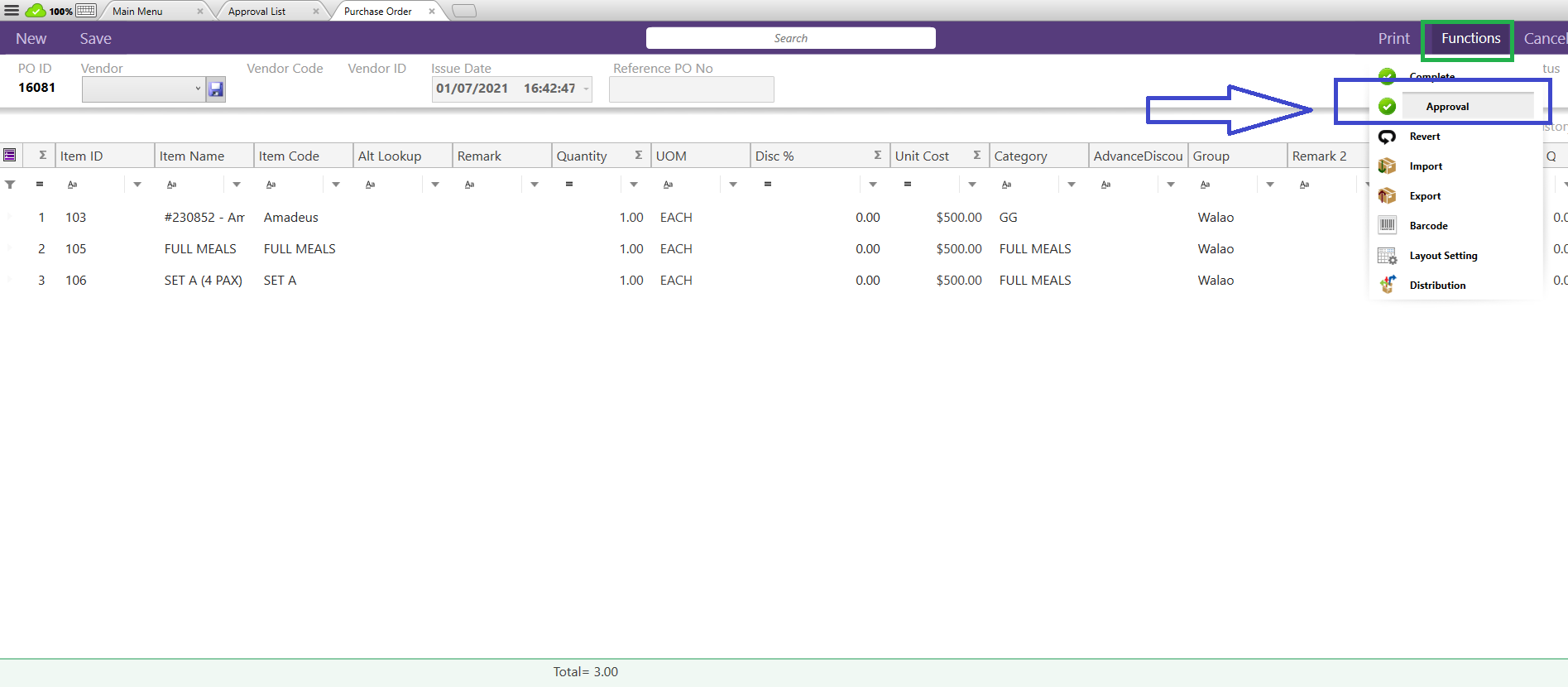Open the on-screen keyboard icon

[86, 11]
